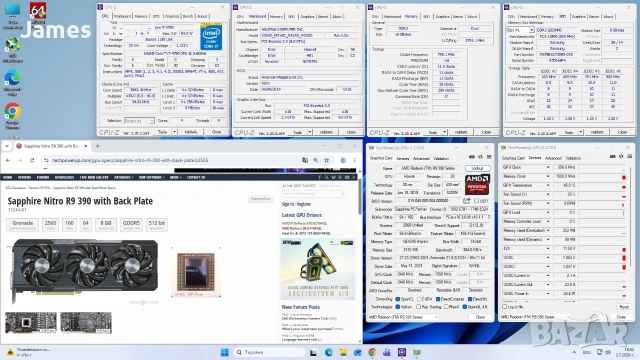The image size is (640, 360).
Task: Toggle the PhysX checkbox in GPU-Z
Action: [x=446, y=307]
